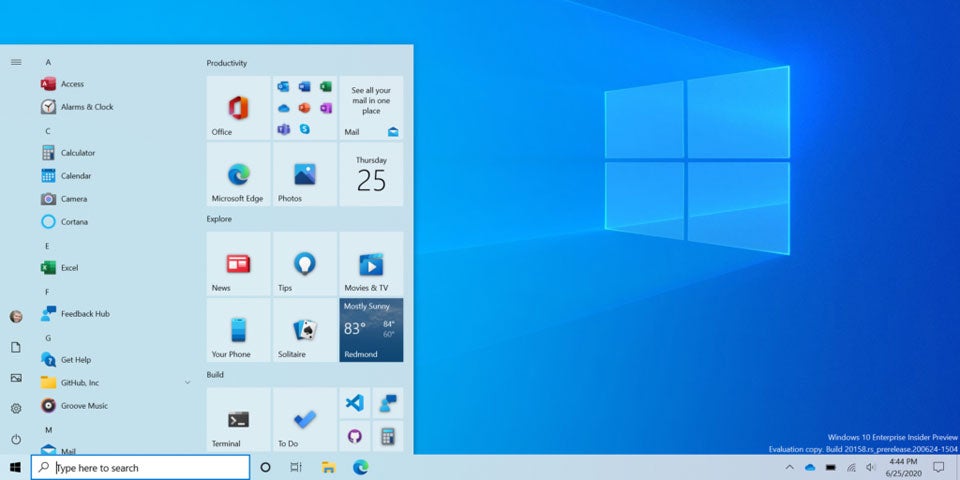Expand the Start menu hamburger navigation
The image size is (960, 480).
click(16, 62)
